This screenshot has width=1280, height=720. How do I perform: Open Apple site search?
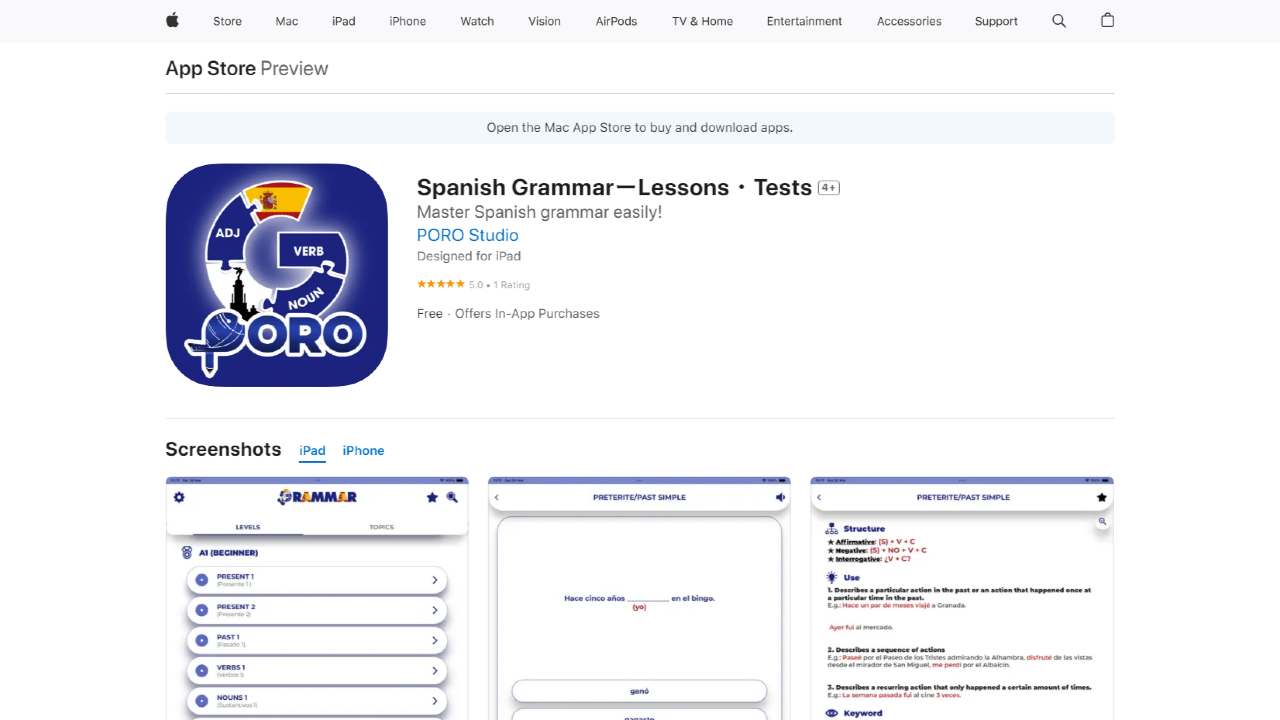[x=1058, y=21]
